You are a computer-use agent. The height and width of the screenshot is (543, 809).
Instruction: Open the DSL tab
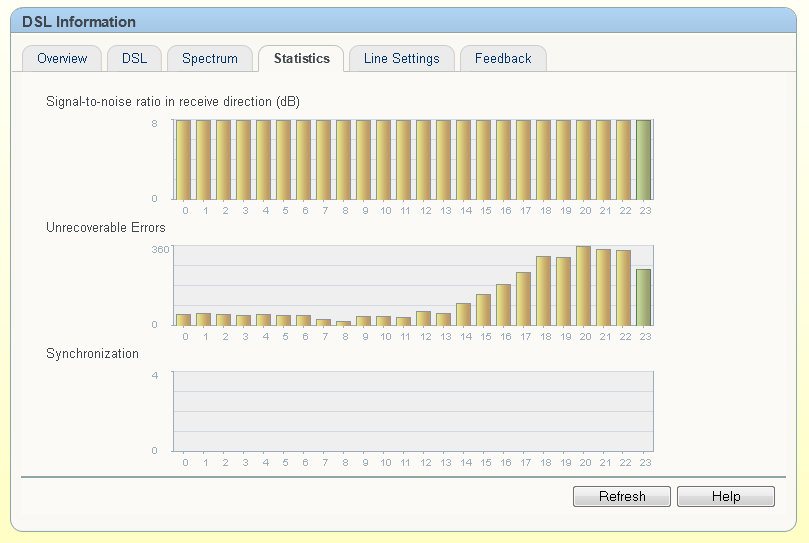[x=134, y=59]
